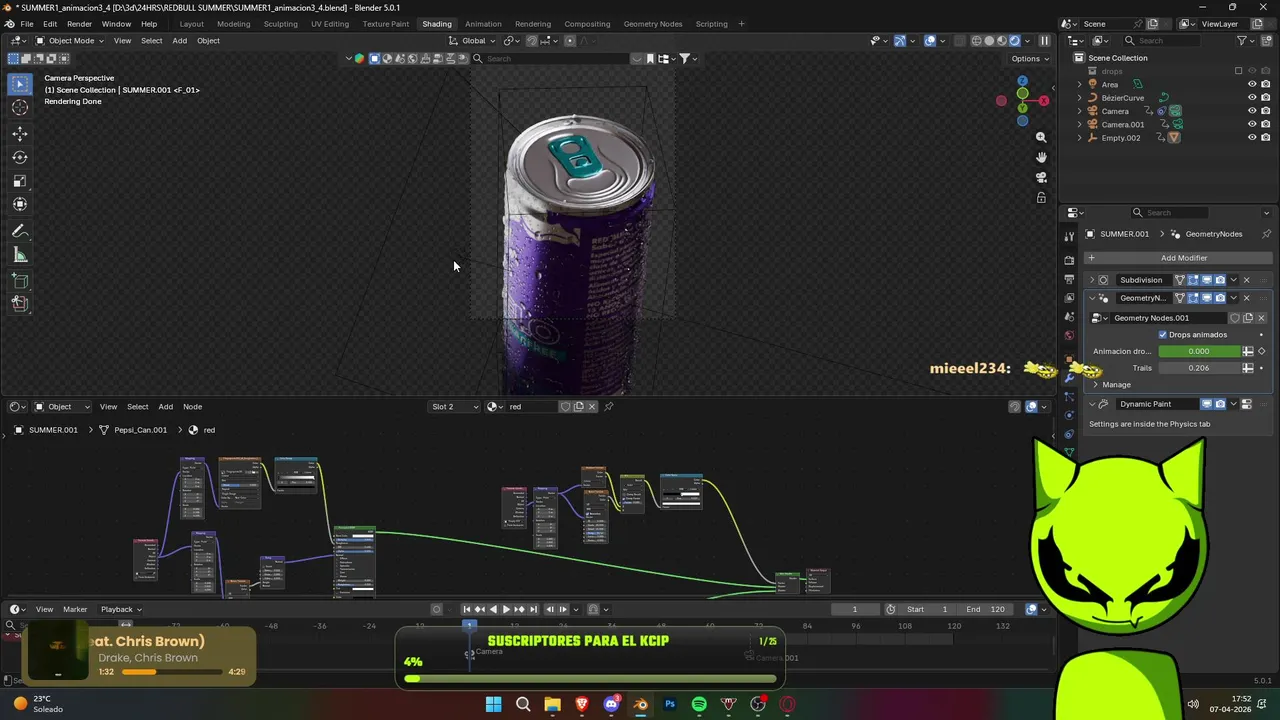Select the Add Cube tool

(x=20, y=281)
